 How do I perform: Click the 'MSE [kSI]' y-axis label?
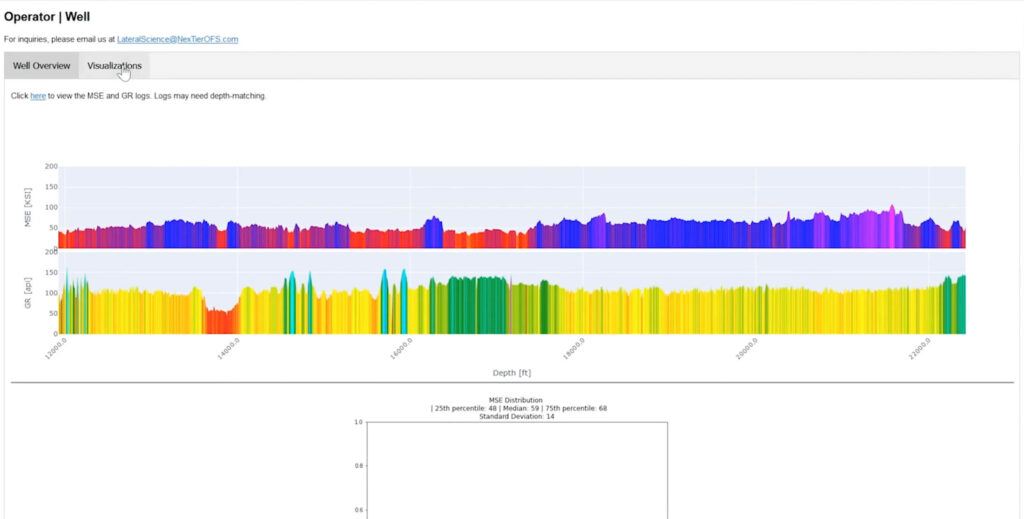coord(28,207)
